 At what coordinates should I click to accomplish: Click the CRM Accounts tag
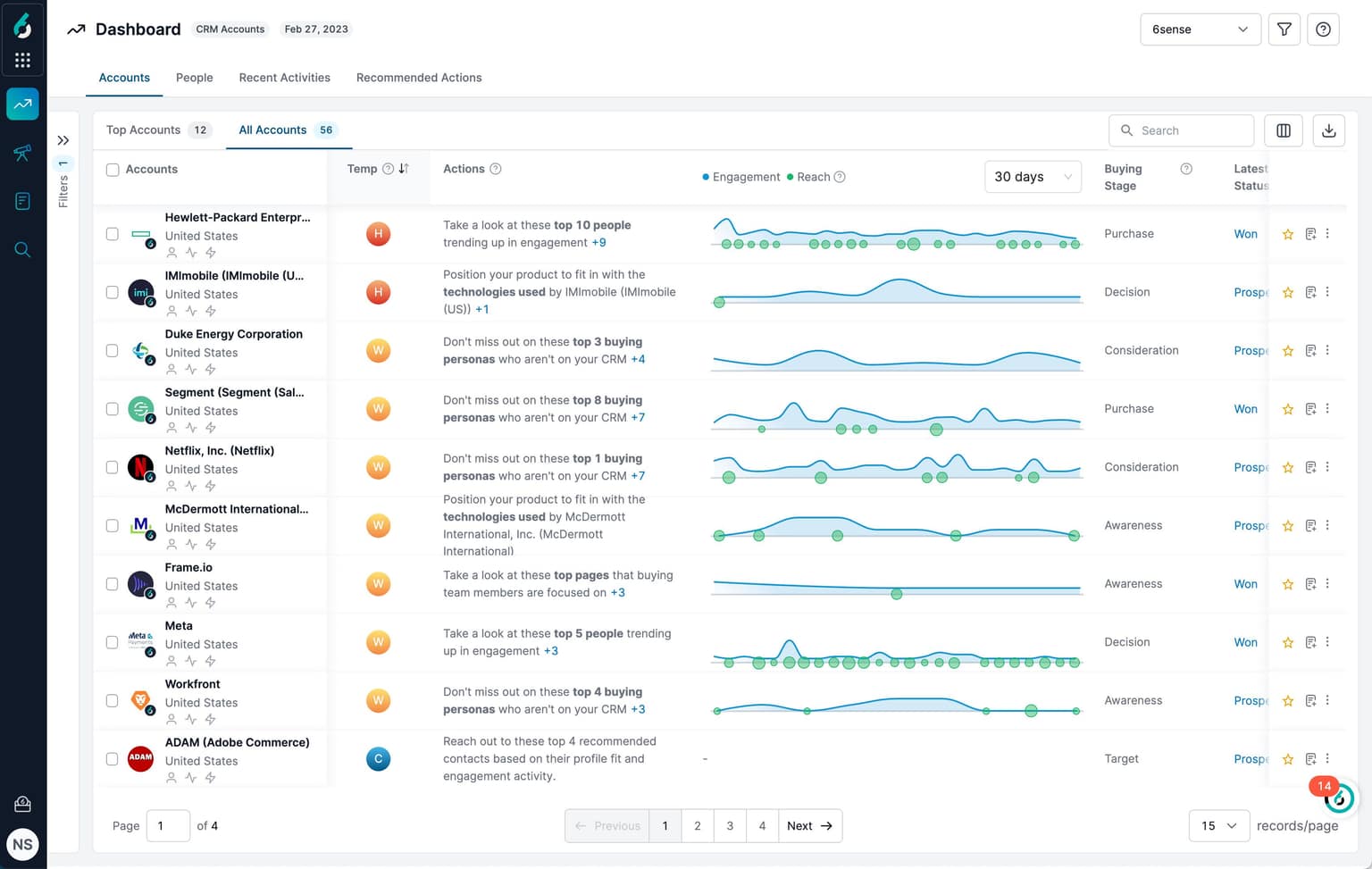(230, 29)
